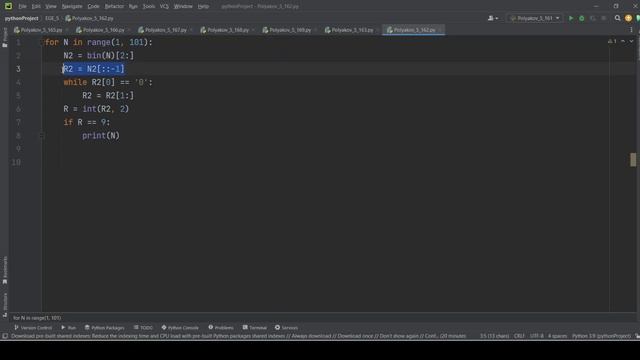The height and width of the screenshot is (360, 640).
Task: Open the TODO tool window
Action: 143,328
